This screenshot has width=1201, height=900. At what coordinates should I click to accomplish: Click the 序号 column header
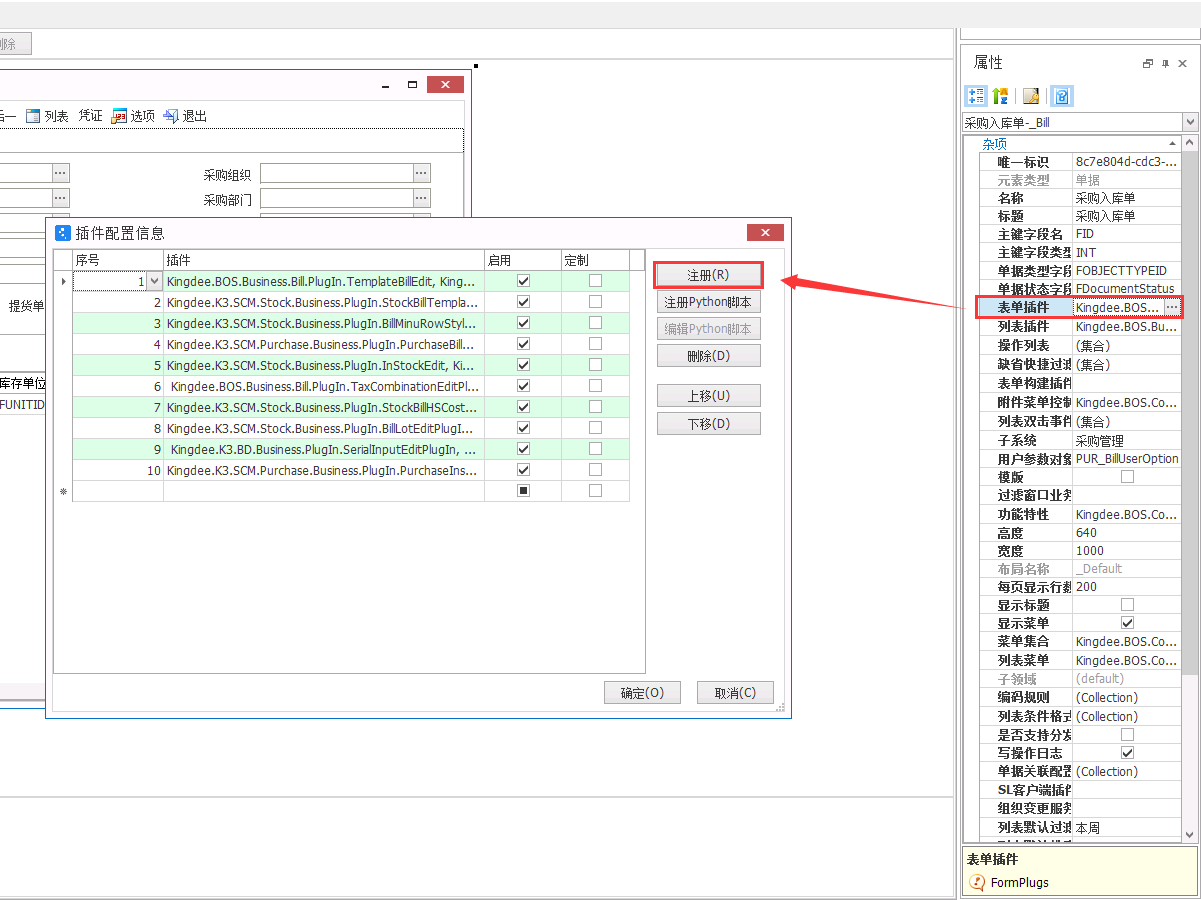(118, 260)
